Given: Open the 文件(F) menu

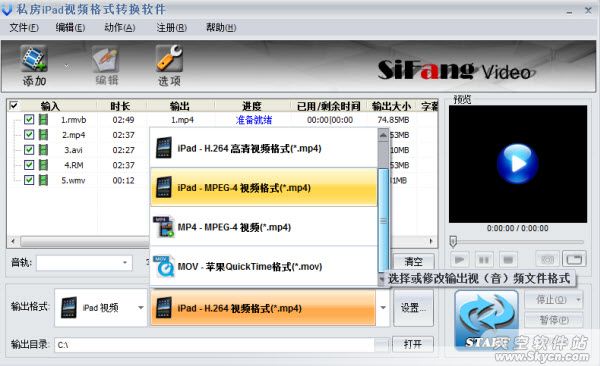Looking at the screenshot, I should tap(24, 28).
